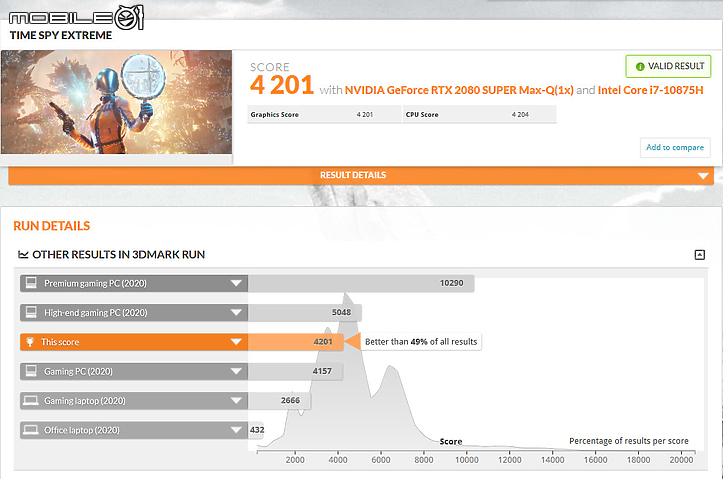This screenshot has width=723, height=479.
Task: Select the Office laptop (2020) label
Action: coord(82,430)
